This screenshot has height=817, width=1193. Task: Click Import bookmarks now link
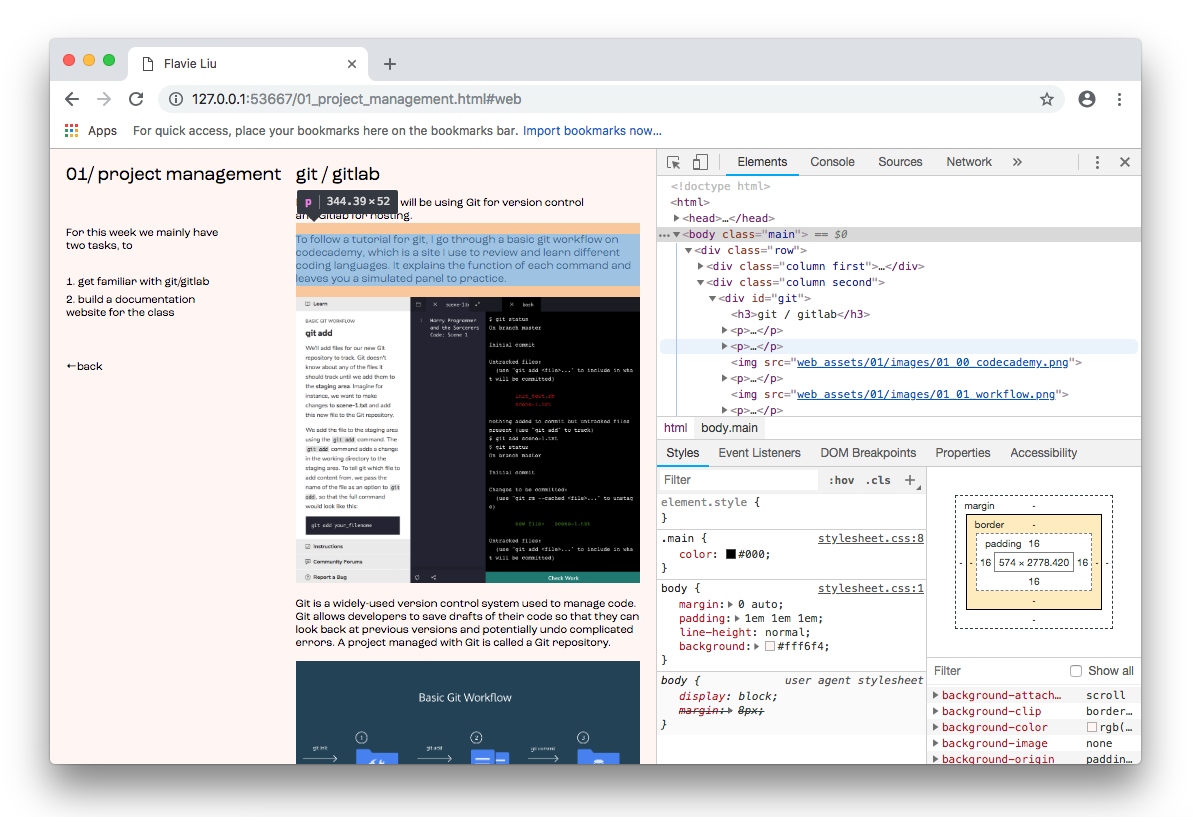coord(592,131)
